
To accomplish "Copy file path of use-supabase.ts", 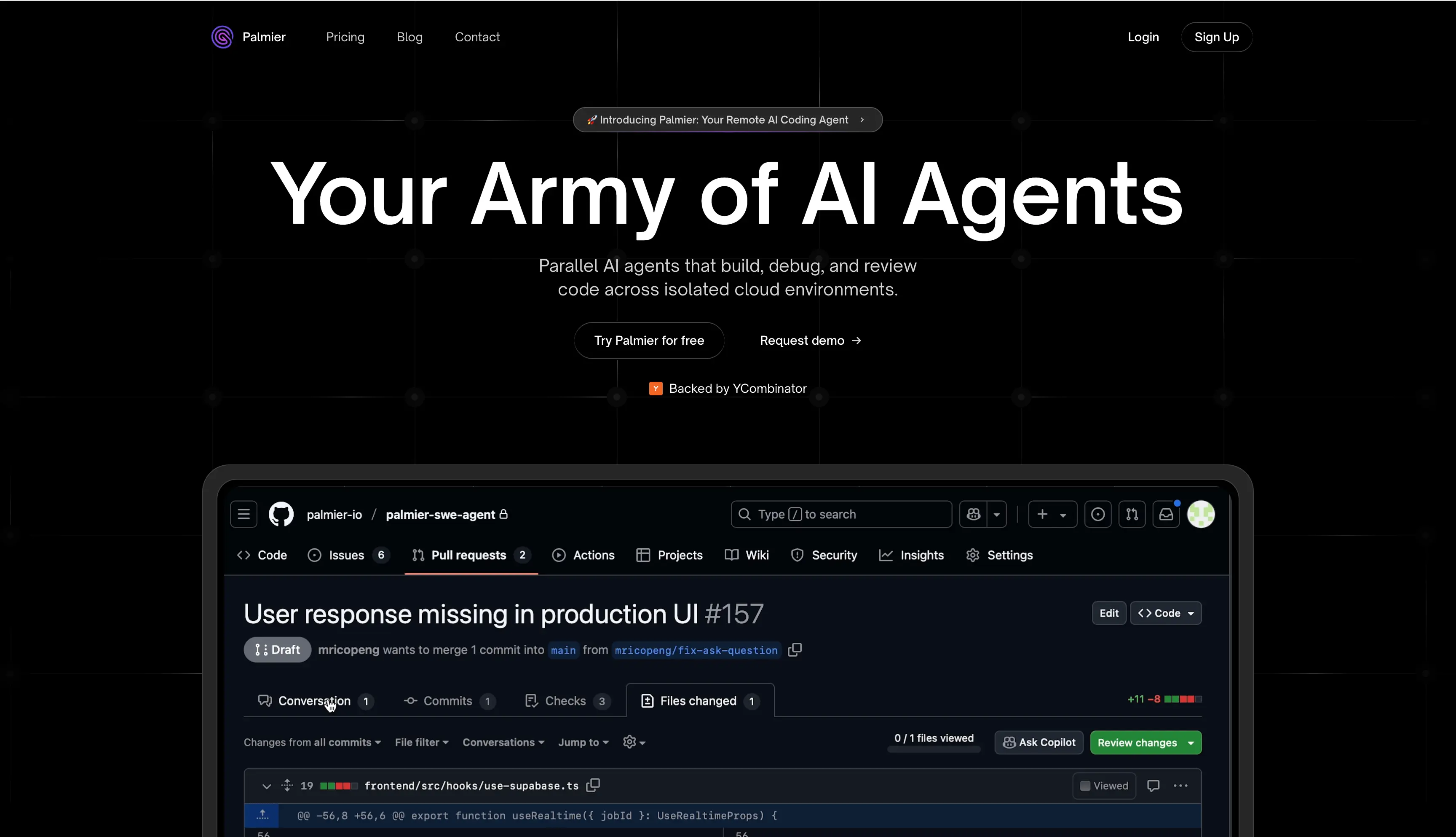I will [593, 785].
